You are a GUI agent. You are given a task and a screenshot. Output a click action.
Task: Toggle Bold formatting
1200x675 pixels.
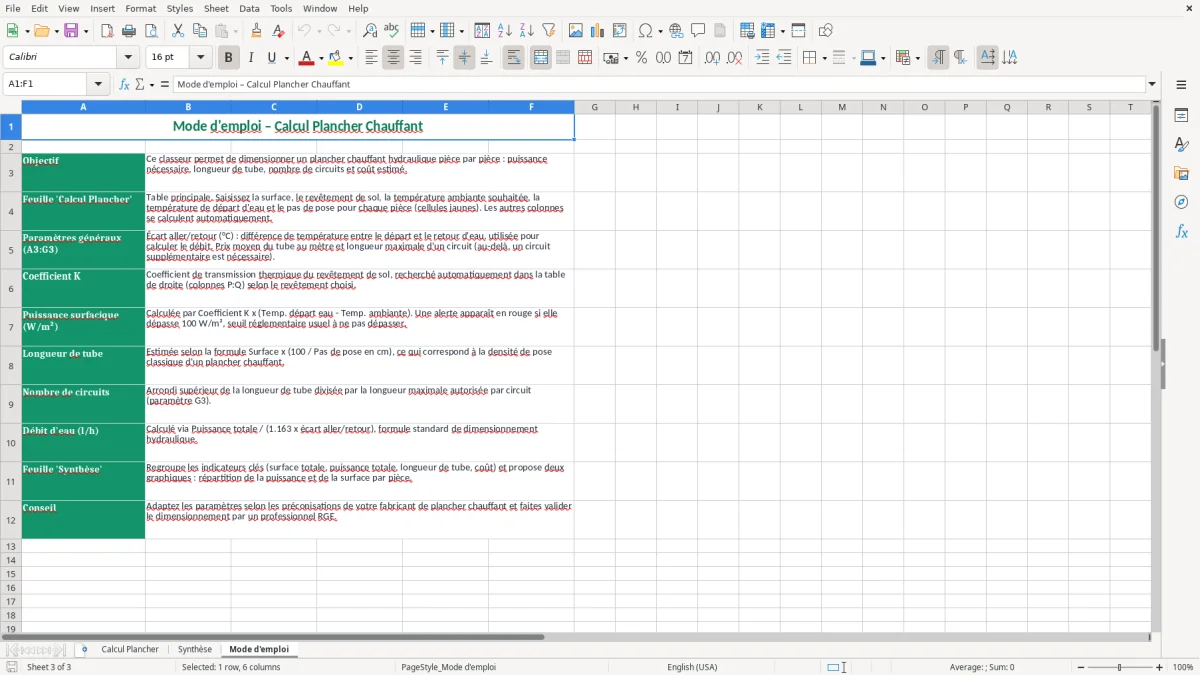(228, 58)
